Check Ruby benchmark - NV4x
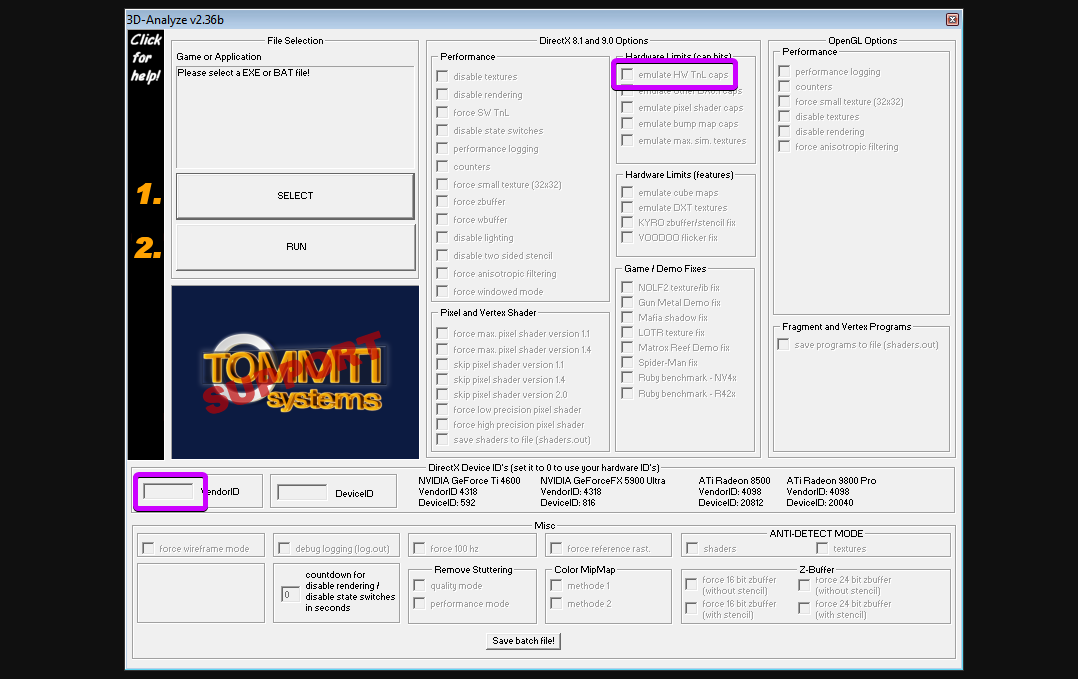Image resolution: width=1078 pixels, height=679 pixels. [x=627, y=377]
